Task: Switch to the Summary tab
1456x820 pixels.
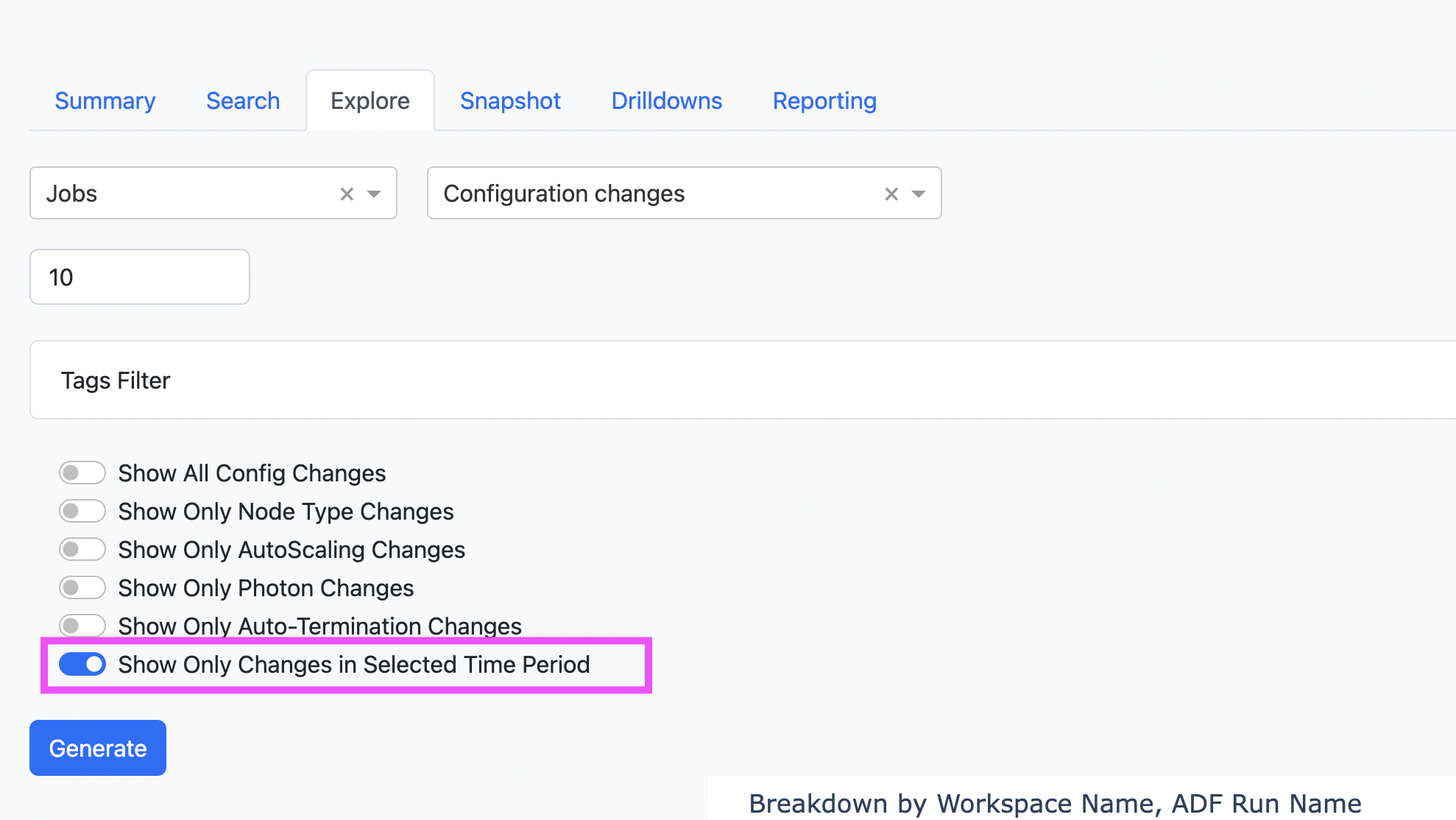Action: pos(105,101)
